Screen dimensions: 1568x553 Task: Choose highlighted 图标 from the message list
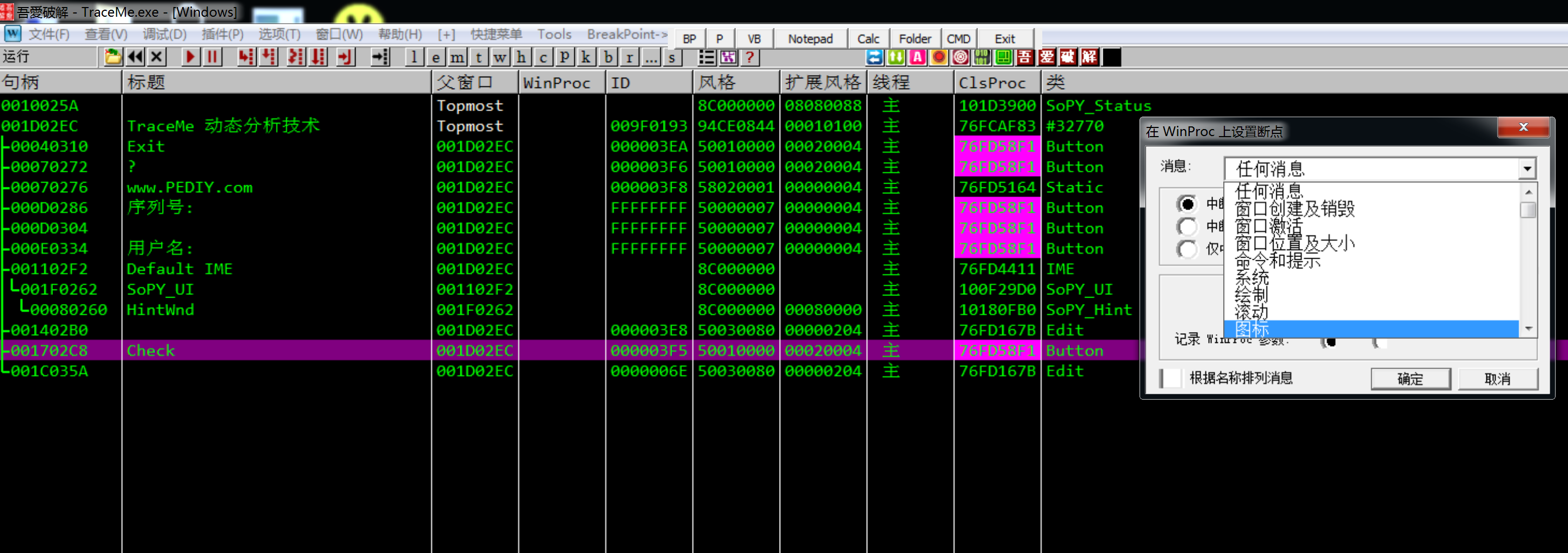pos(1372,329)
